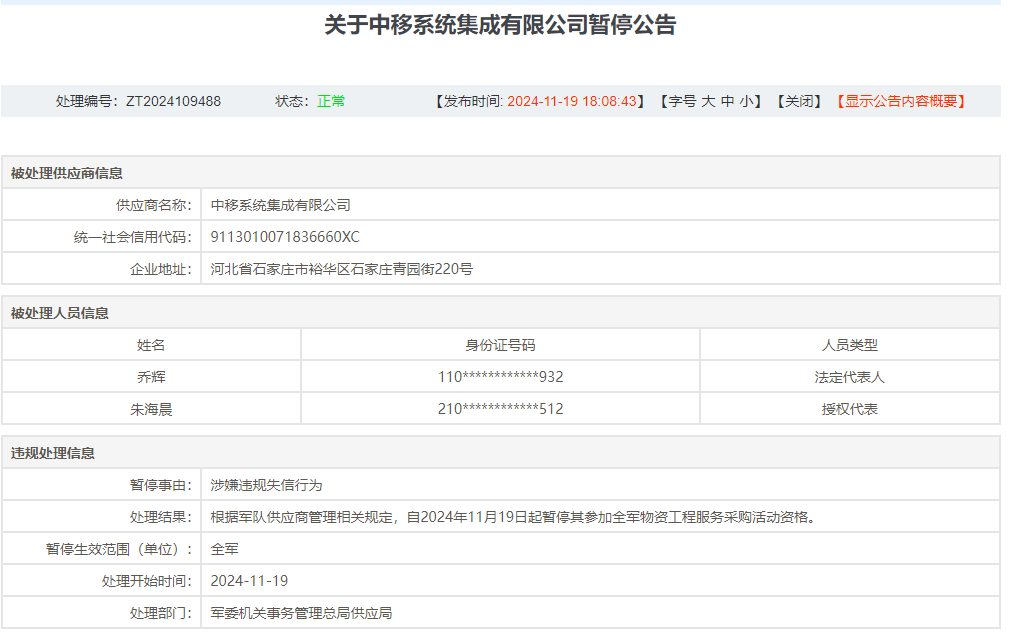Screen dimensions: 1012x638
Task: Click supplier name value 中移系统集成有限公司
Action: (281, 205)
